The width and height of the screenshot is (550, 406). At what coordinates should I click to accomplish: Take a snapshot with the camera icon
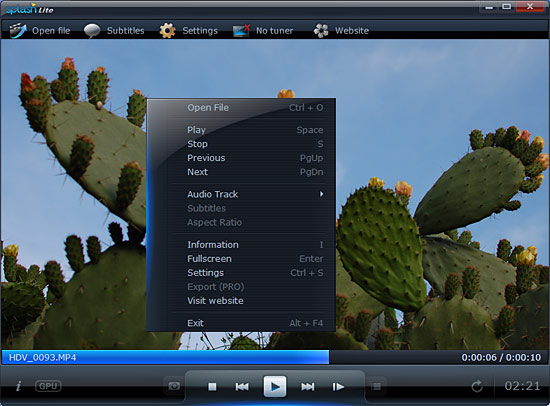(174, 386)
